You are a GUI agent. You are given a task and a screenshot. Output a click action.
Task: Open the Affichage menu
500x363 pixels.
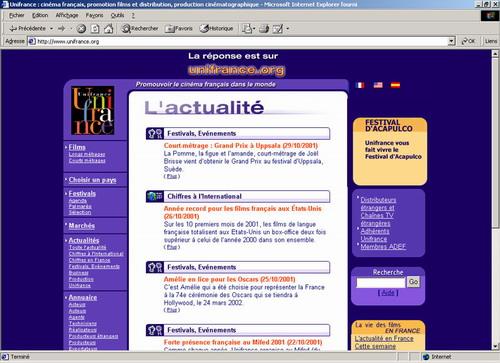click(67, 15)
